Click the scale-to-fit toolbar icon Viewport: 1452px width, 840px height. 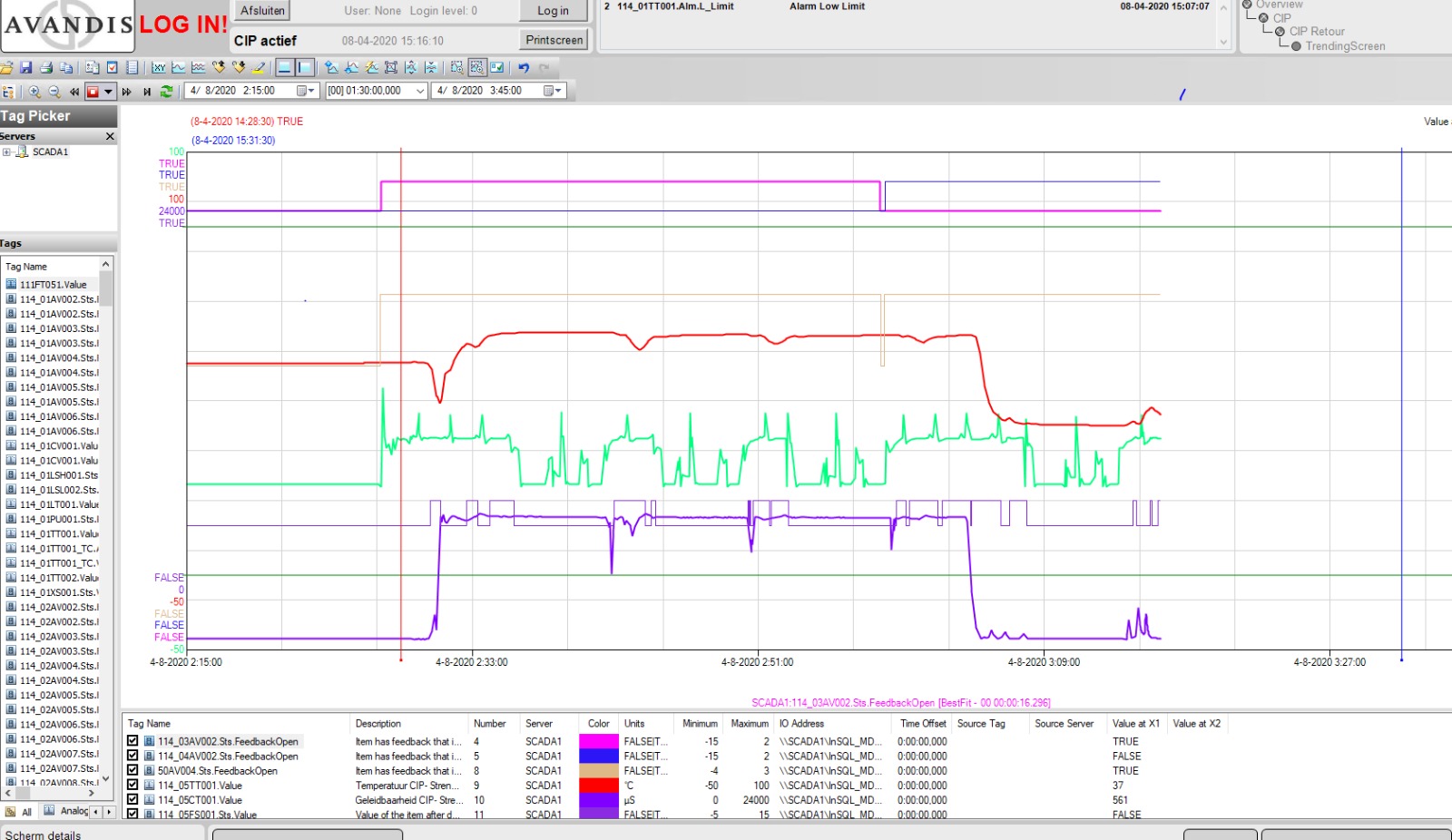pyautogui.click(x=391, y=68)
